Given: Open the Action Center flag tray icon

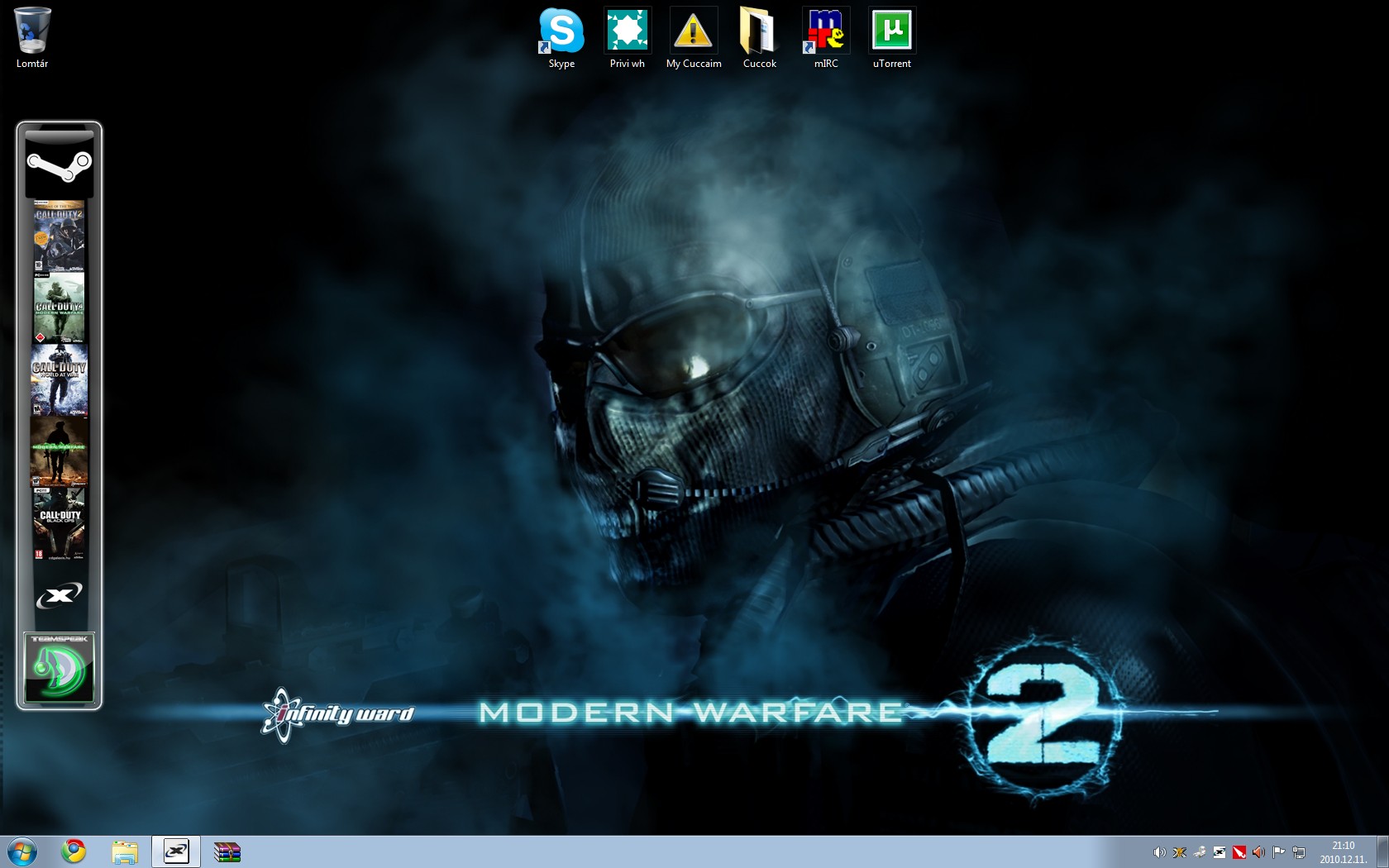Looking at the screenshot, I should coord(1278,852).
